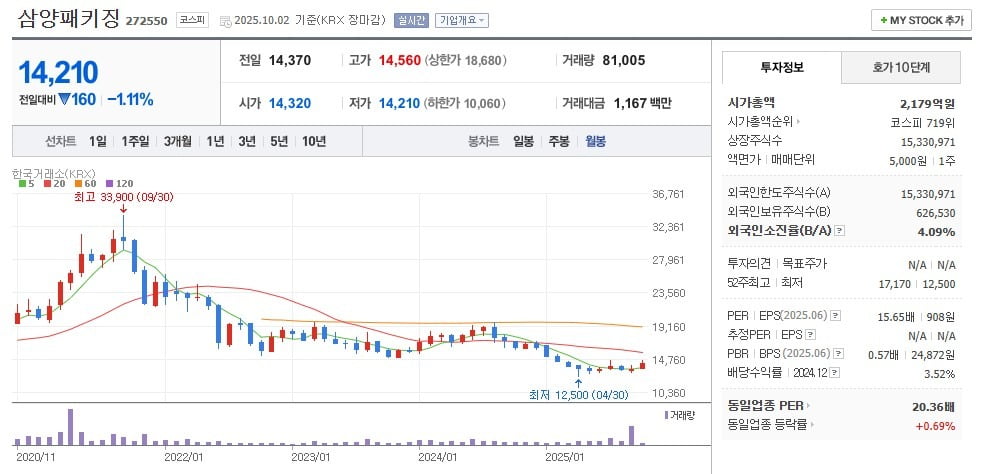Viewport: 986px width, 474px height.
Task: Click the arrow next to 동일업종 PER
Action: click(808, 406)
